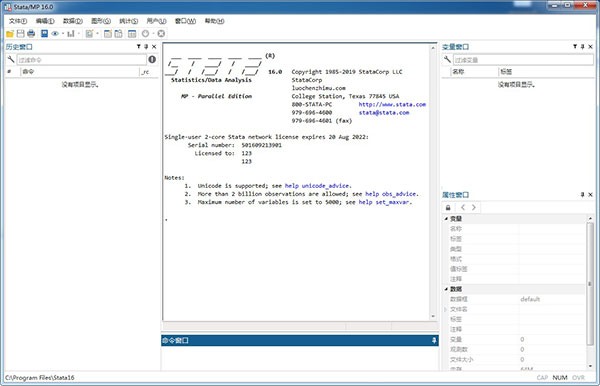The image size is (600, 386).
Task: Click the properties panel scrollbar thumb
Action: point(590,283)
